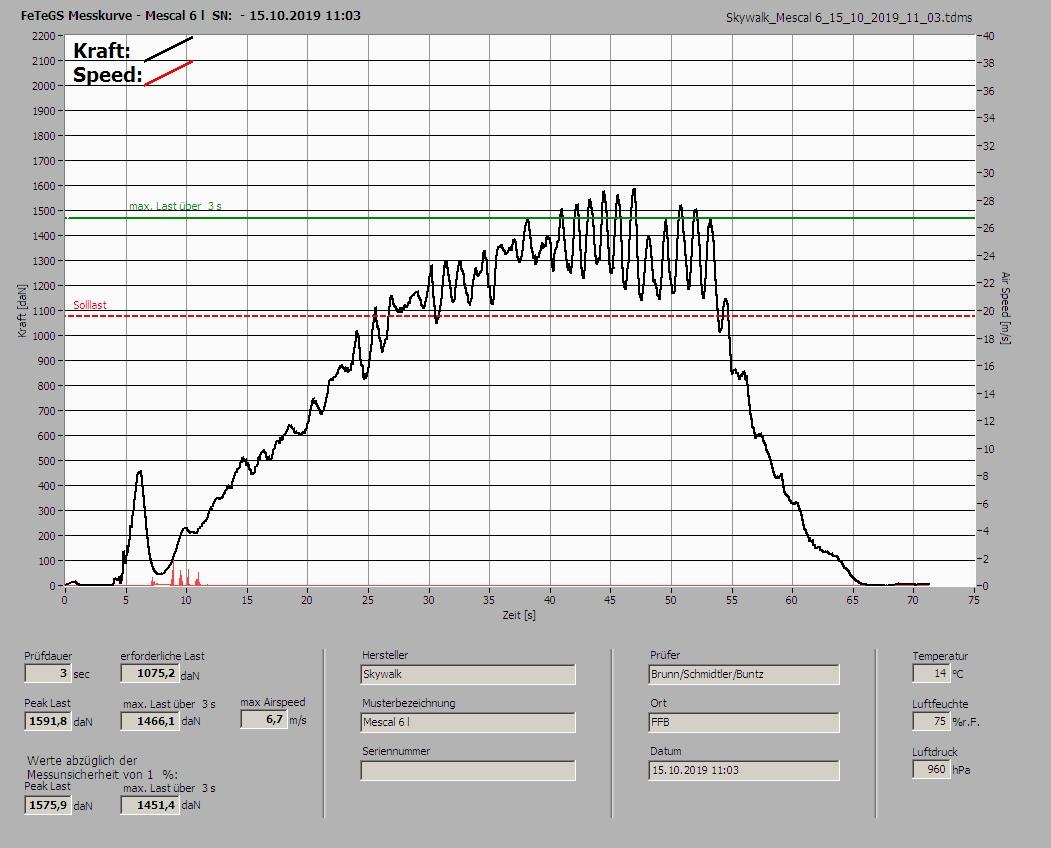The height and width of the screenshot is (848, 1051).
Task: Click the 20 tick on Air Speed axis
Action: [989, 311]
